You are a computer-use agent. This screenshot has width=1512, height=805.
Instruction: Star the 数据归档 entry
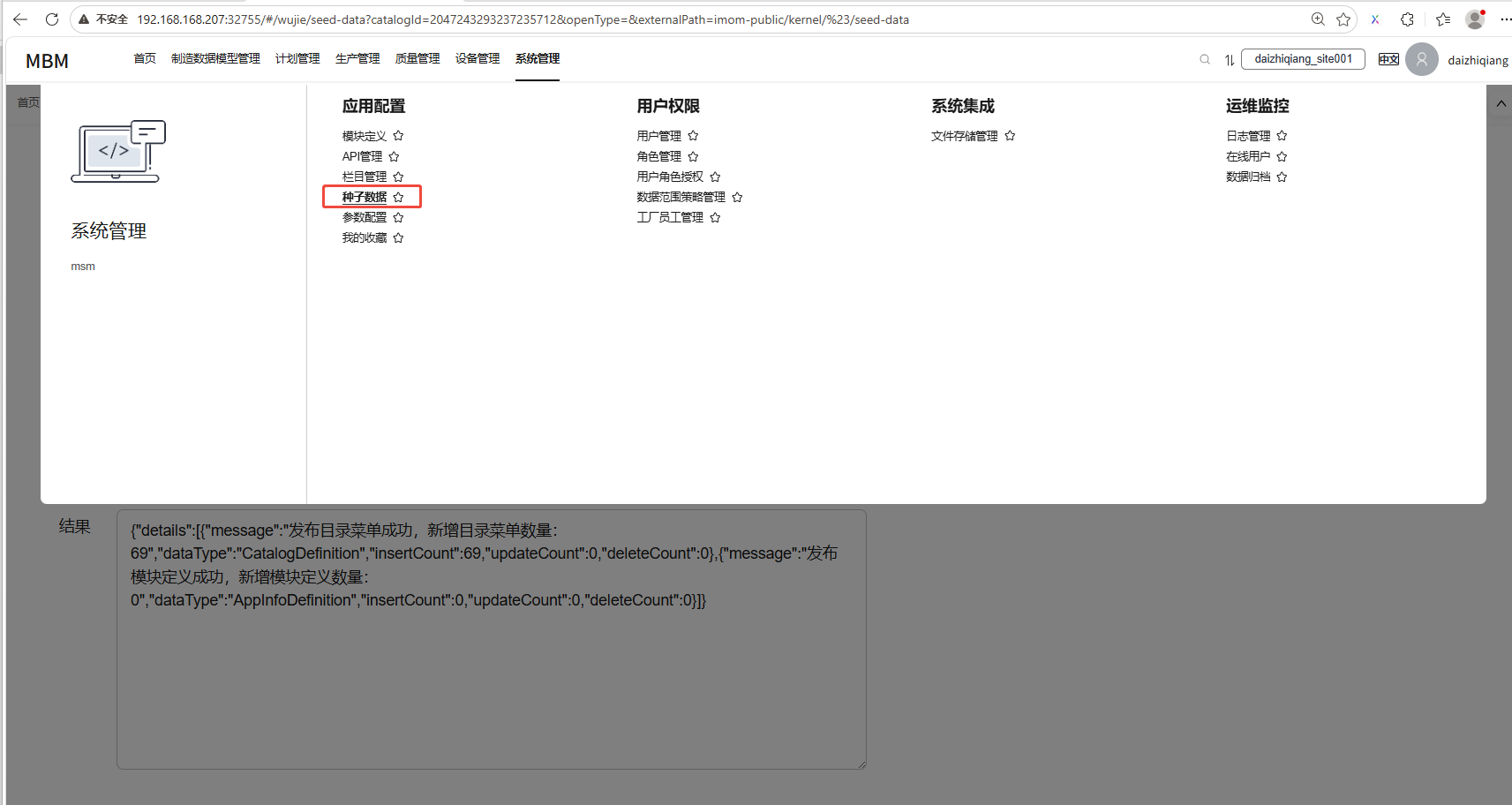[x=1282, y=177]
